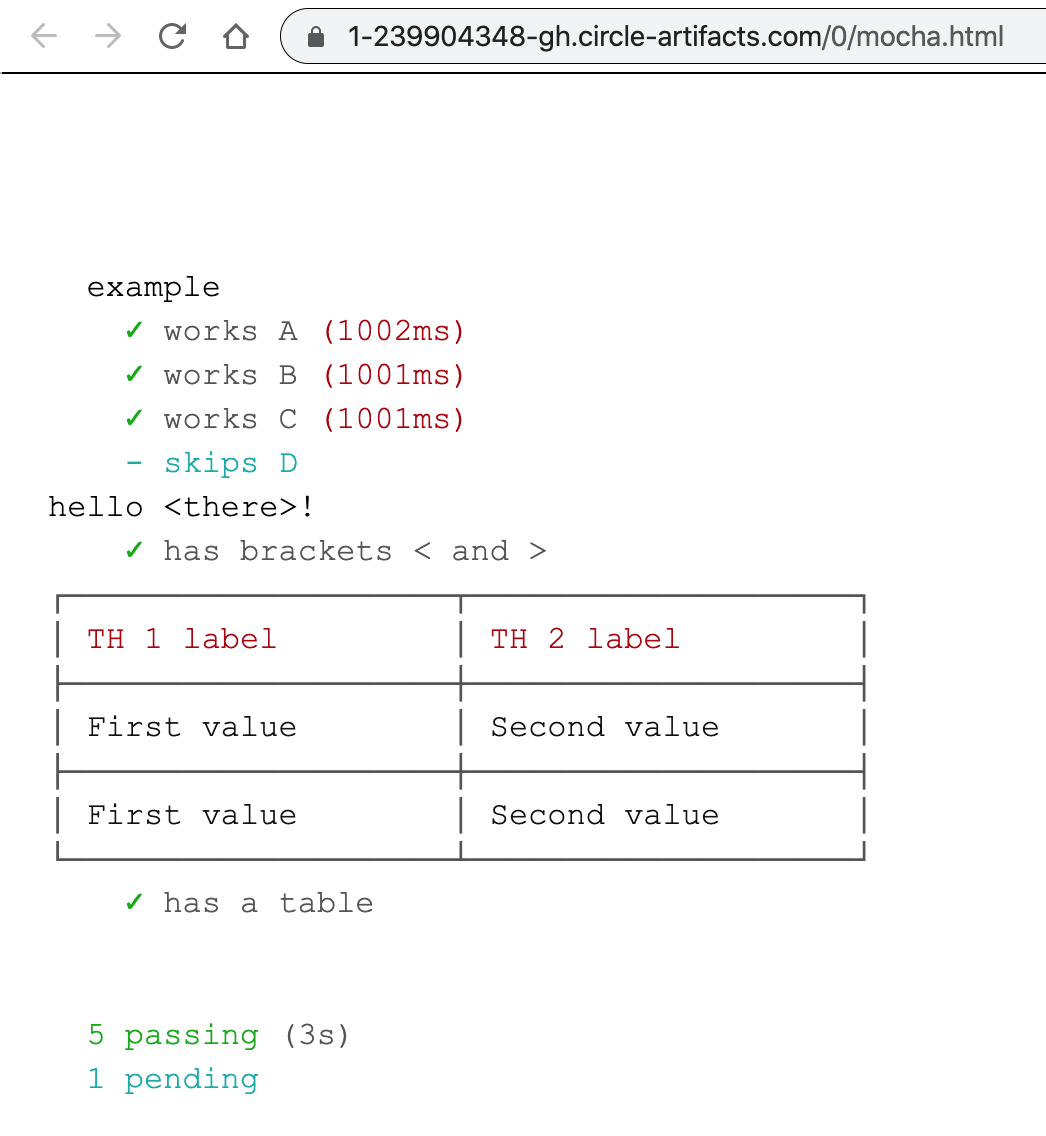This screenshot has width=1046, height=1136.
Task: Click the browser back arrow
Action: [43, 36]
